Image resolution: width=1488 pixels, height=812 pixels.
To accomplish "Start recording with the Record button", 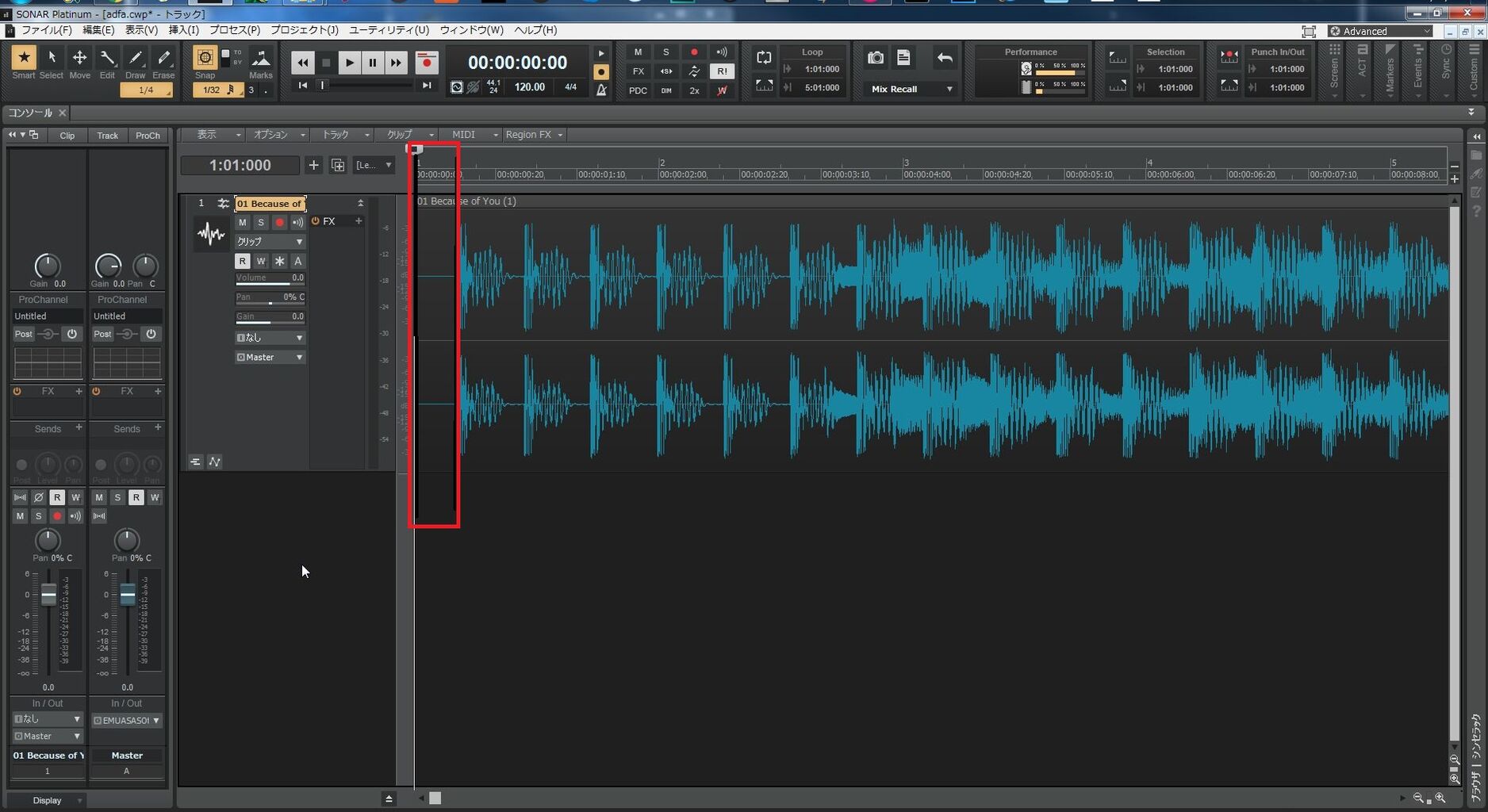I will [427, 63].
